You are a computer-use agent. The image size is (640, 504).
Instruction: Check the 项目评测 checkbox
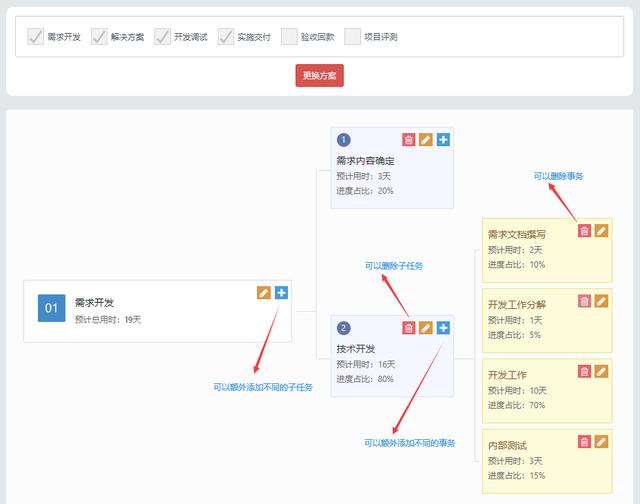353,37
